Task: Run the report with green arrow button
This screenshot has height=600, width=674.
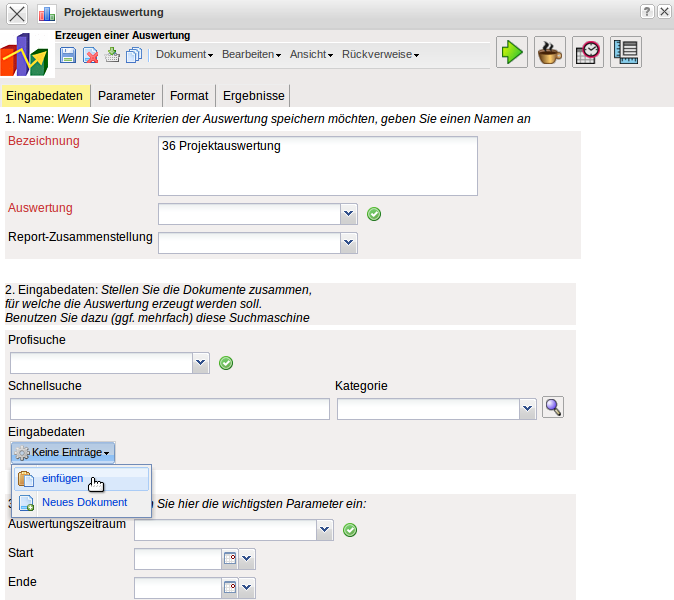Action: (x=512, y=53)
